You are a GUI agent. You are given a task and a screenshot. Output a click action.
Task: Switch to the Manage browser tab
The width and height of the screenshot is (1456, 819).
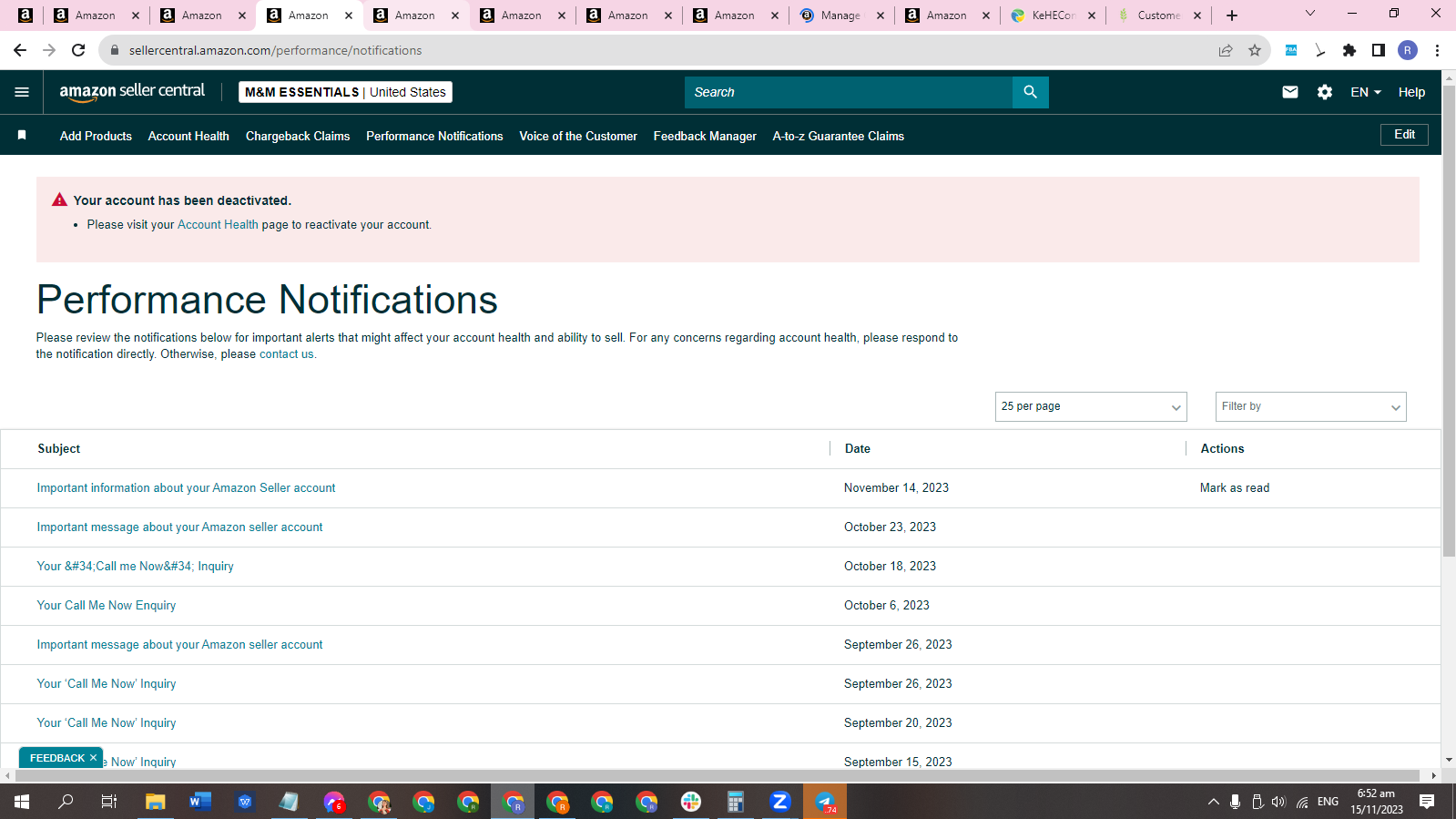click(841, 15)
